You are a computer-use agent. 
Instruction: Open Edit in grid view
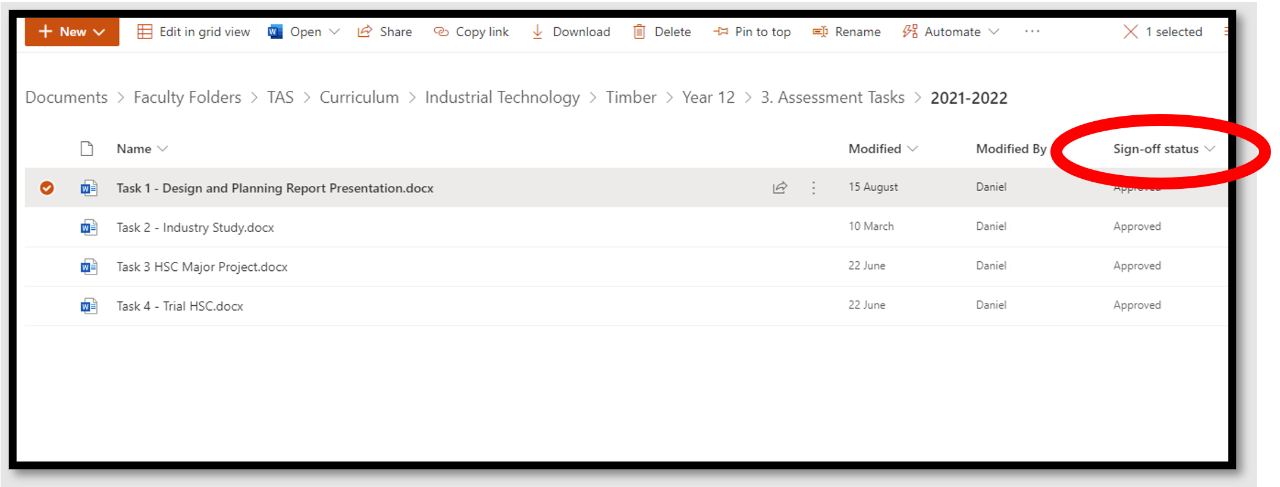(193, 32)
